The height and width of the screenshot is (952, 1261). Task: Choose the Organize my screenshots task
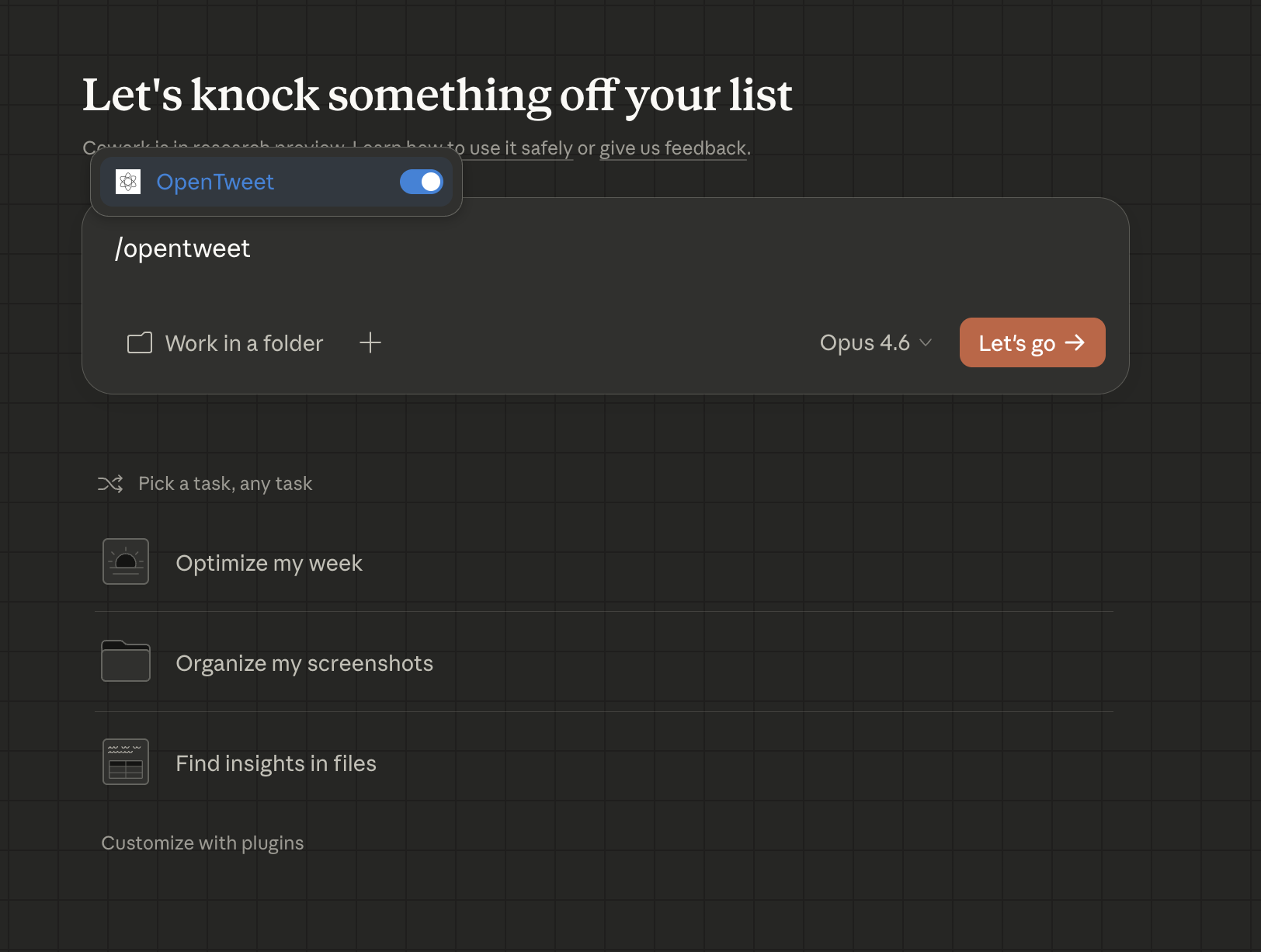point(304,663)
